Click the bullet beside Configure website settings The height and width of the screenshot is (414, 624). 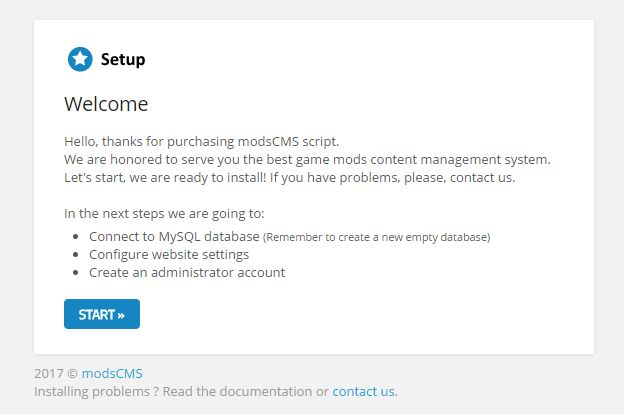coord(77,254)
